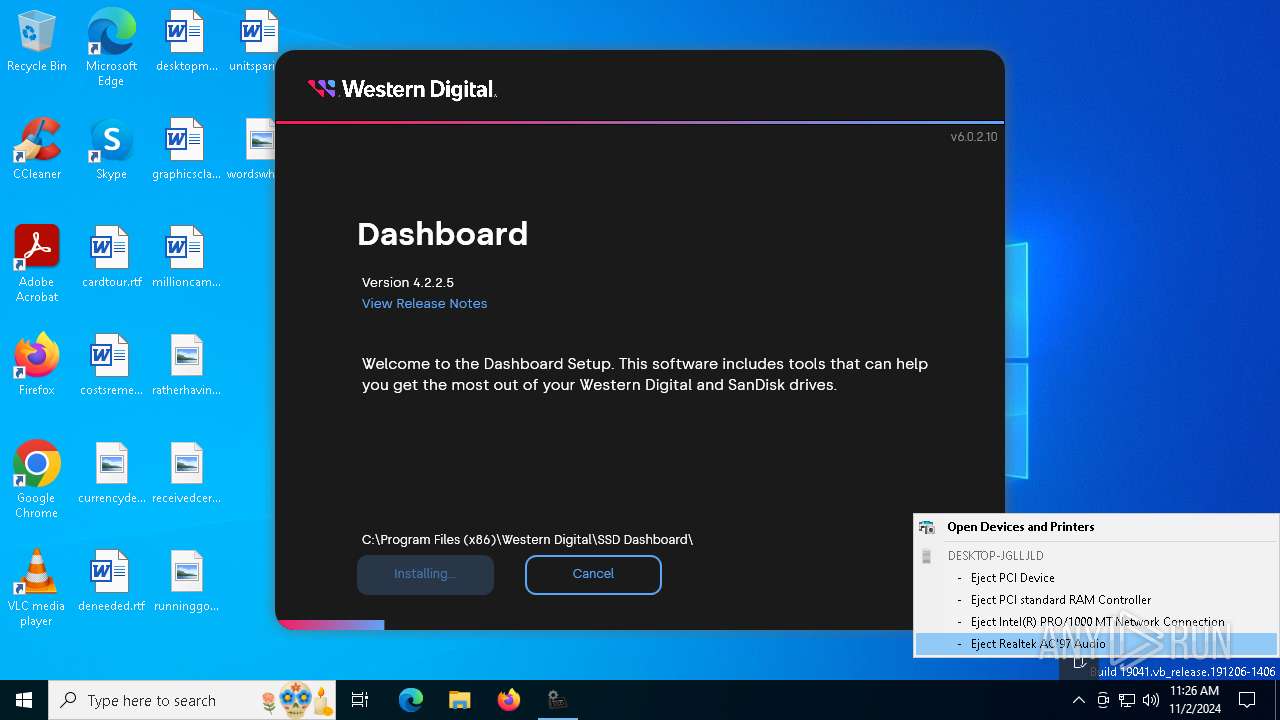Click the Type here to search box
The image size is (1280, 720).
click(x=193, y=700)
